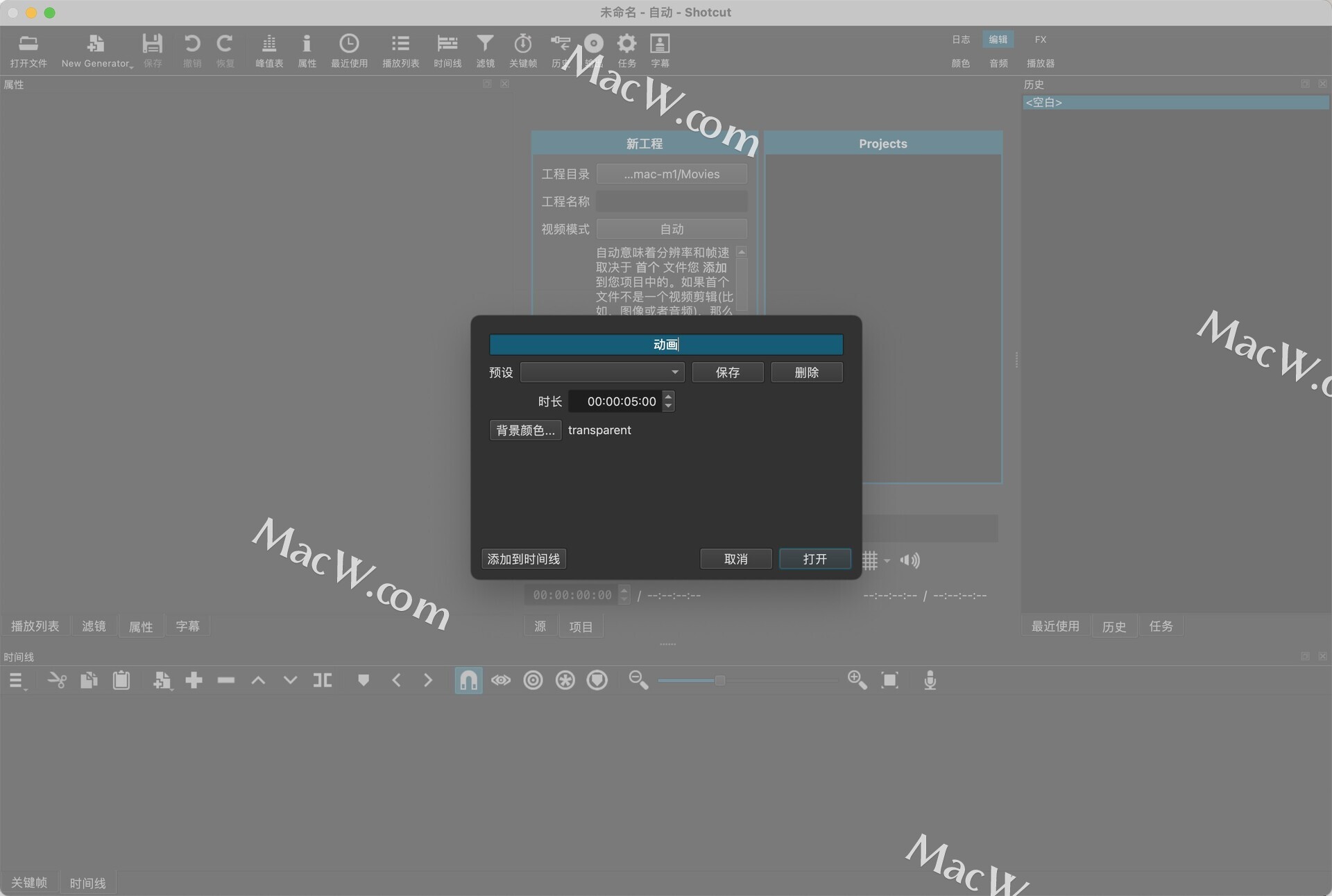Open the Recent (最近使用) toolbar icon

coord(349,51)
